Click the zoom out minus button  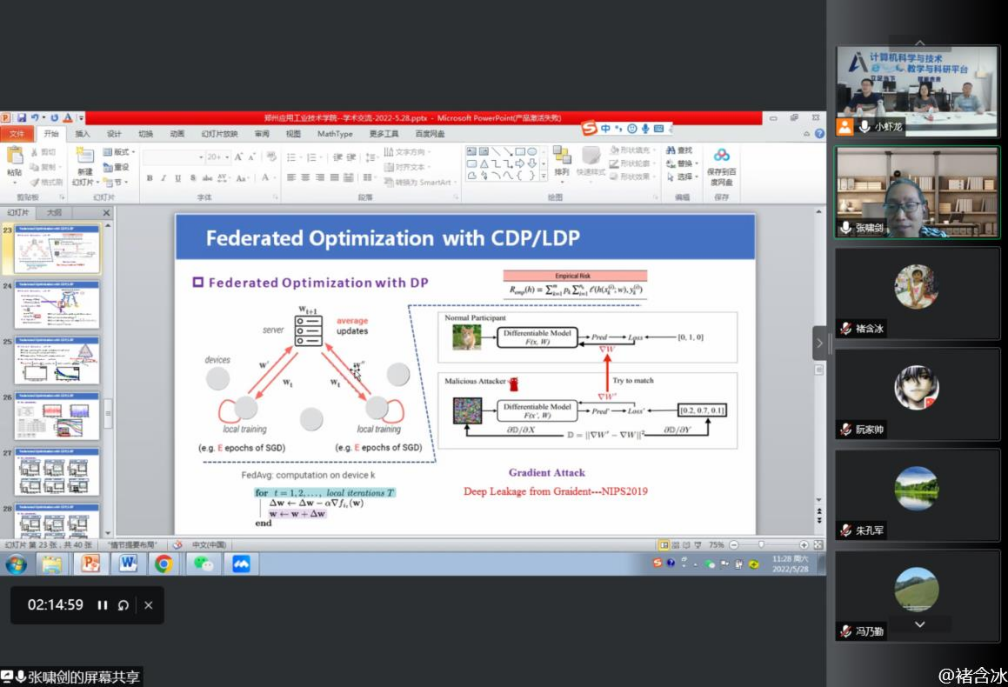coord(734,545)
